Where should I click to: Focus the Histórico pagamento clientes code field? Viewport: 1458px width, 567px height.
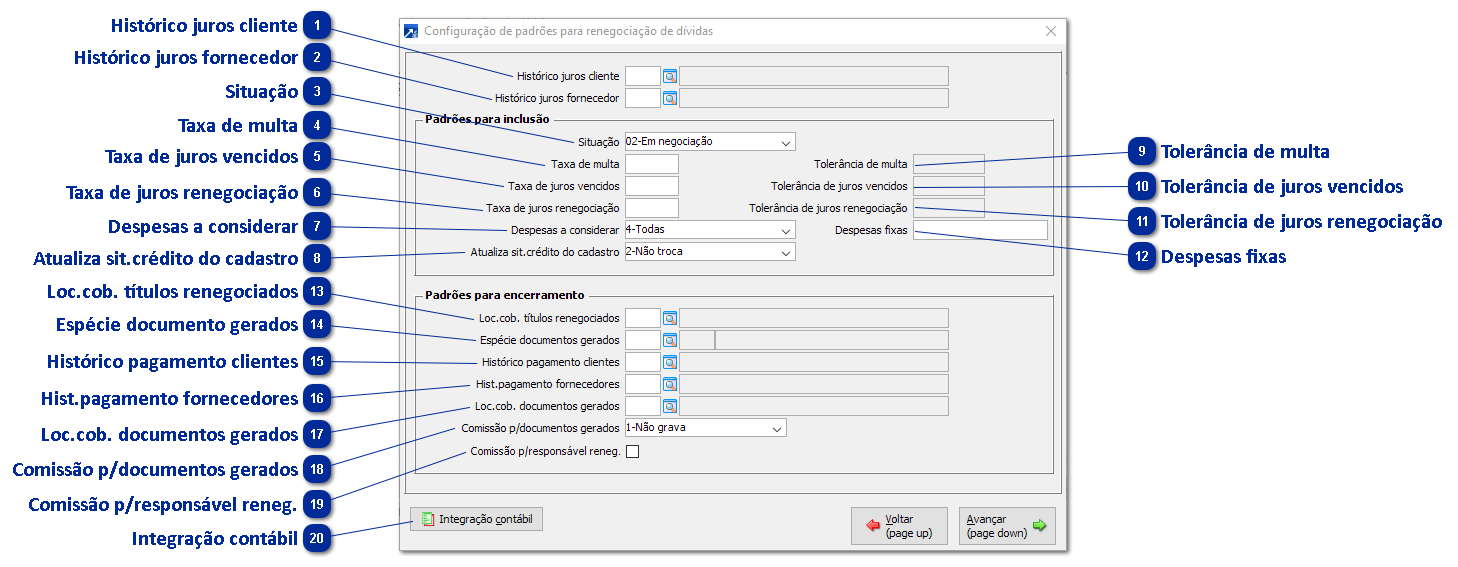click(643, 362)
